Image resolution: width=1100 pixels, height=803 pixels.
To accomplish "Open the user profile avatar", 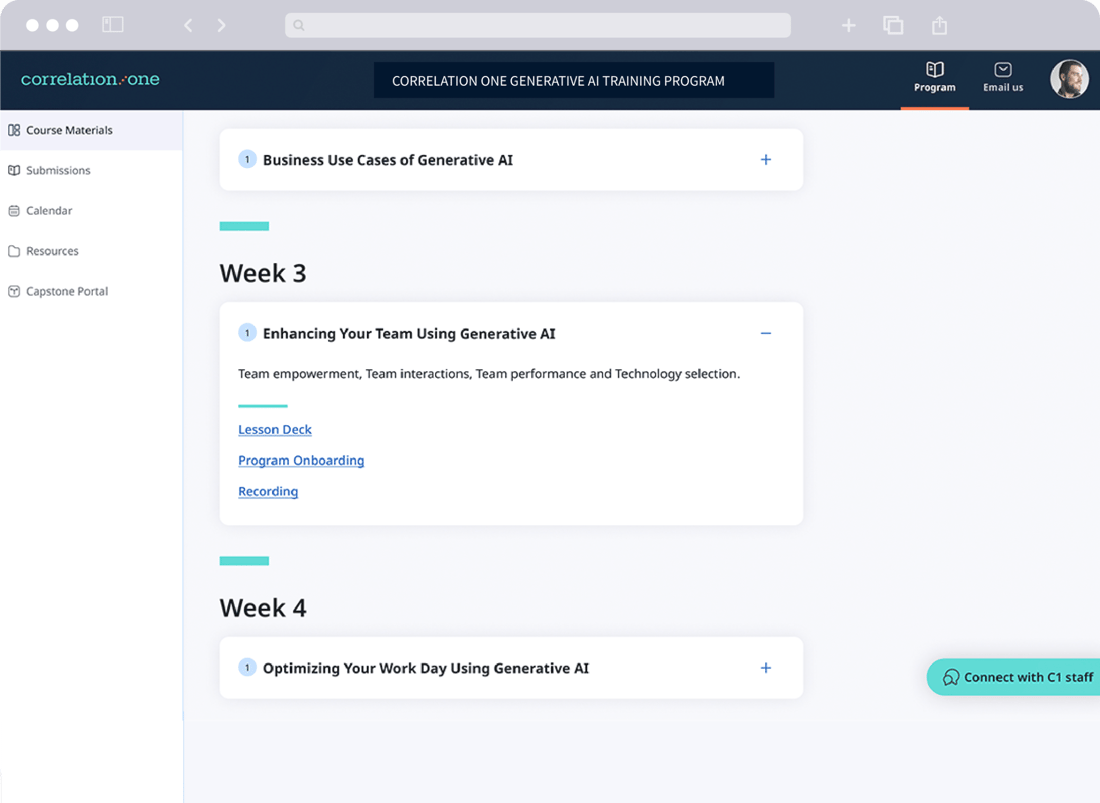I will (1069, 80).
